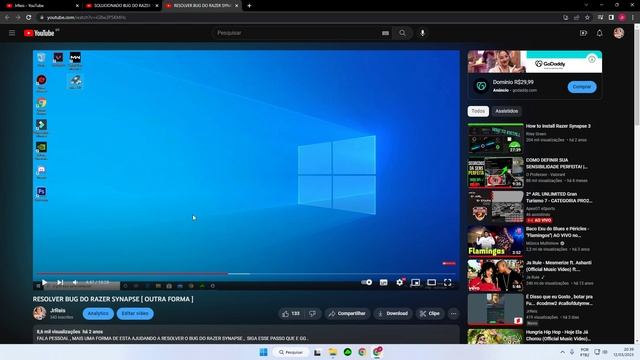
Task: Select the Assistidos filter chip
Action: point(507,111)
